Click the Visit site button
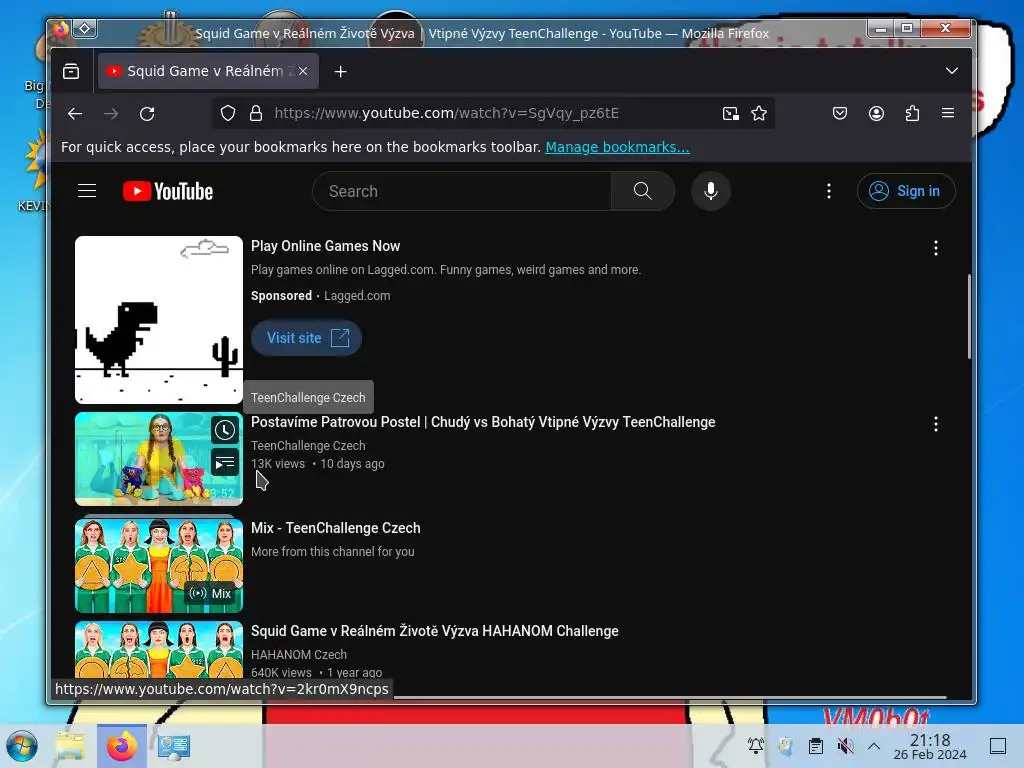 pyautogui.click(x=306, y=338)
